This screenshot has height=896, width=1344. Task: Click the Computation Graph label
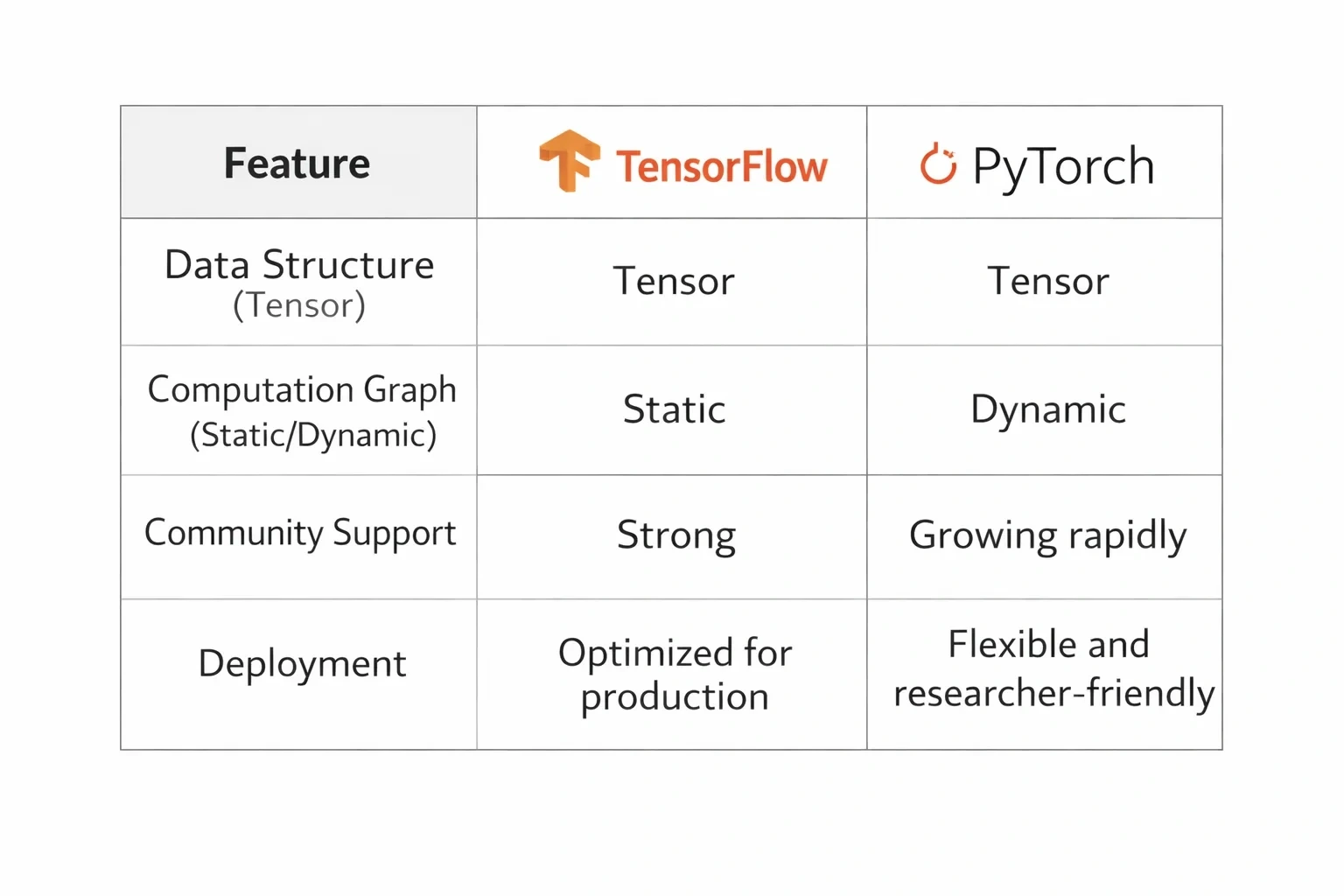tap(302, 390)
